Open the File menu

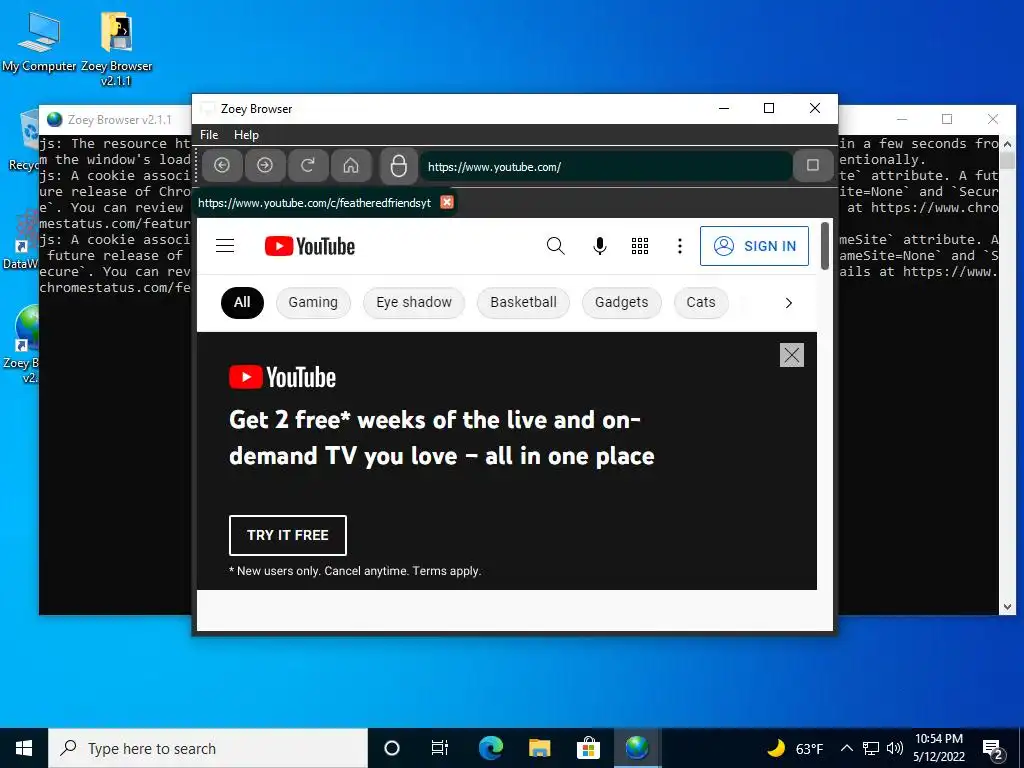click(x=209, y=135)
